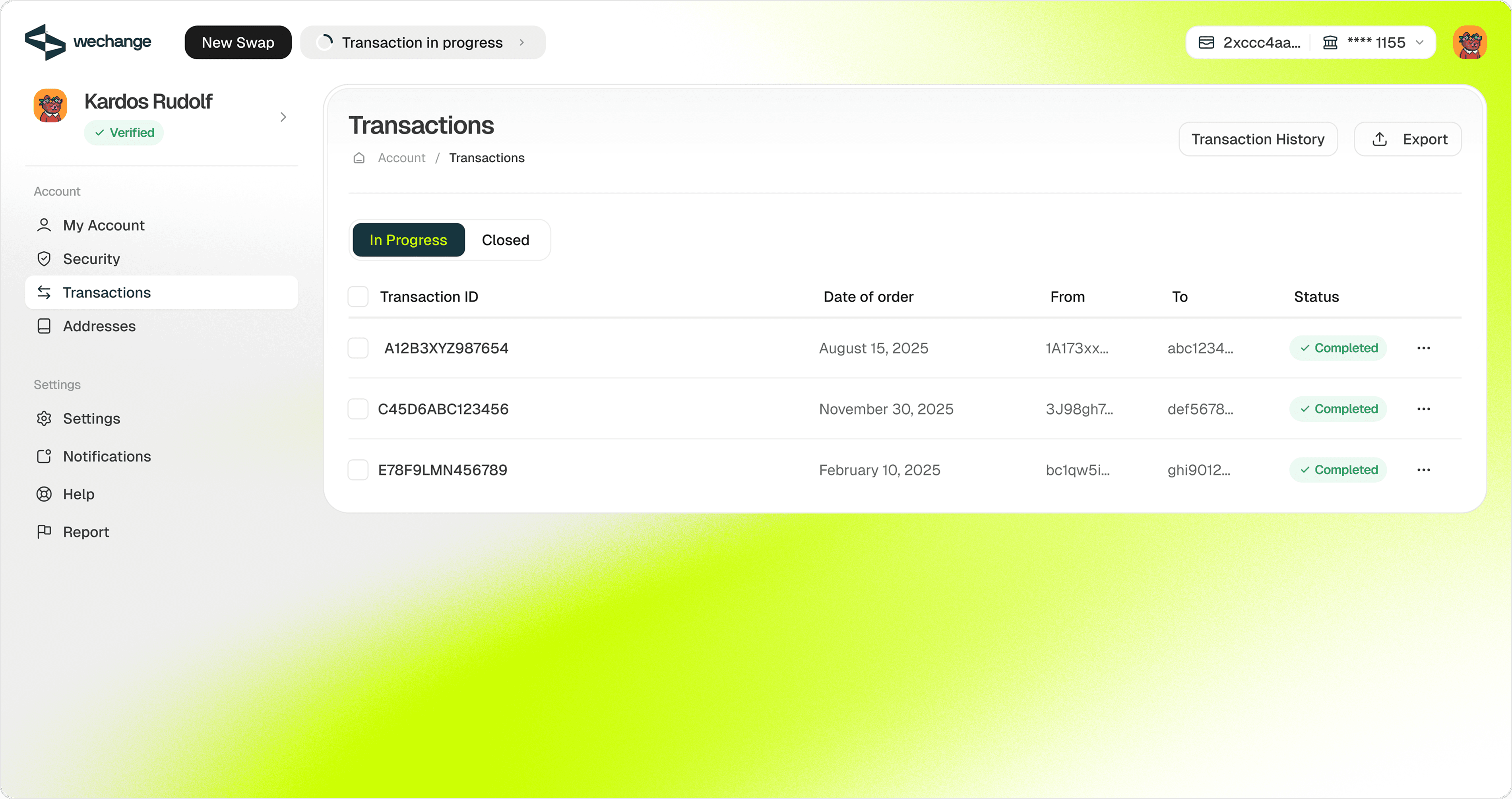Check the box for transaction A12B3XYZ987654
The height and width of the screenshot is (799, 1512).
point(358,348)
